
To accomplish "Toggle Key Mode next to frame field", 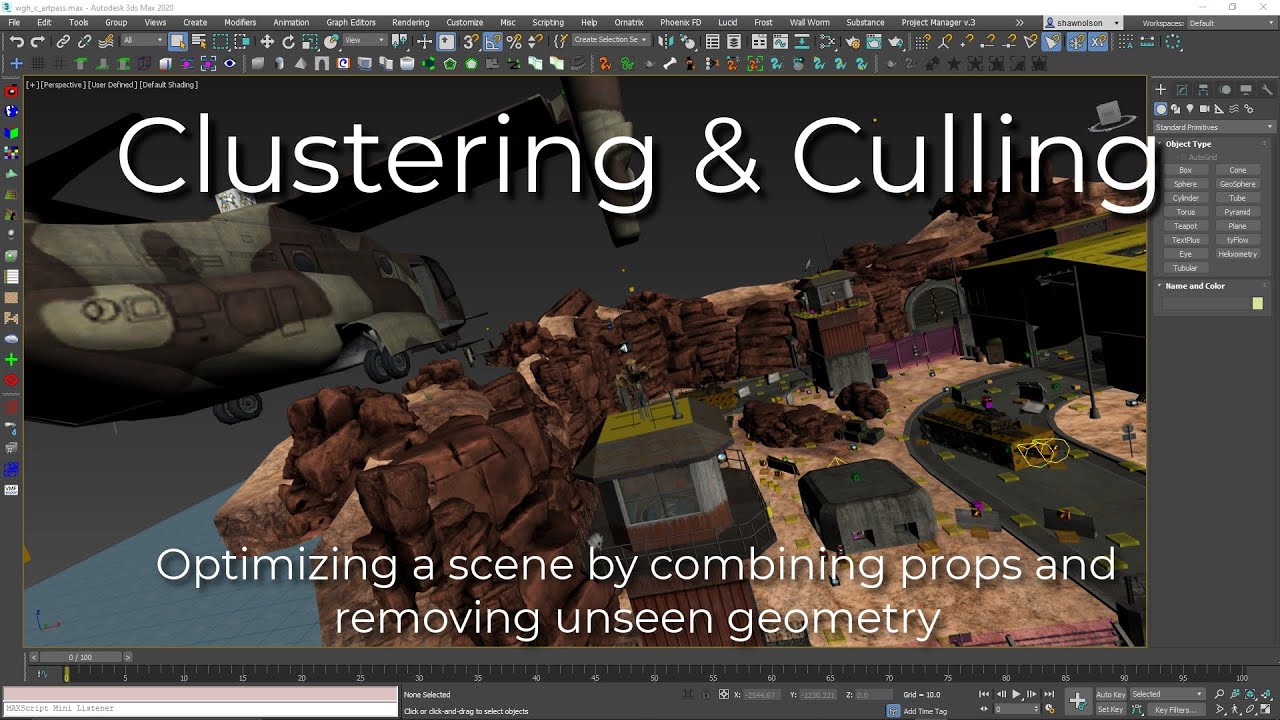I will point(984,709).
